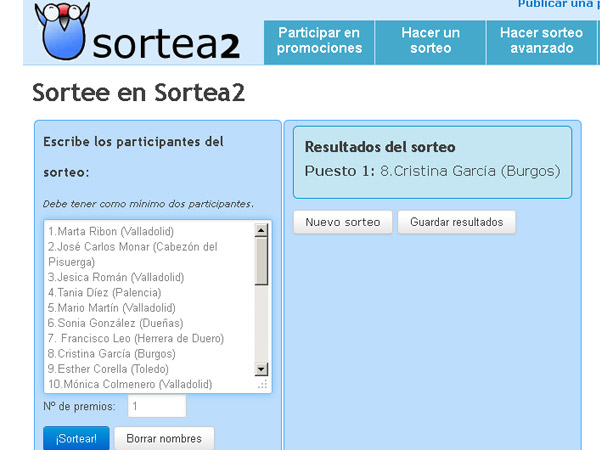The height and width of the screenshot is (450, 600).
Task: Click the Mónica Colmenero entry in list
Action: coord(129,384)
